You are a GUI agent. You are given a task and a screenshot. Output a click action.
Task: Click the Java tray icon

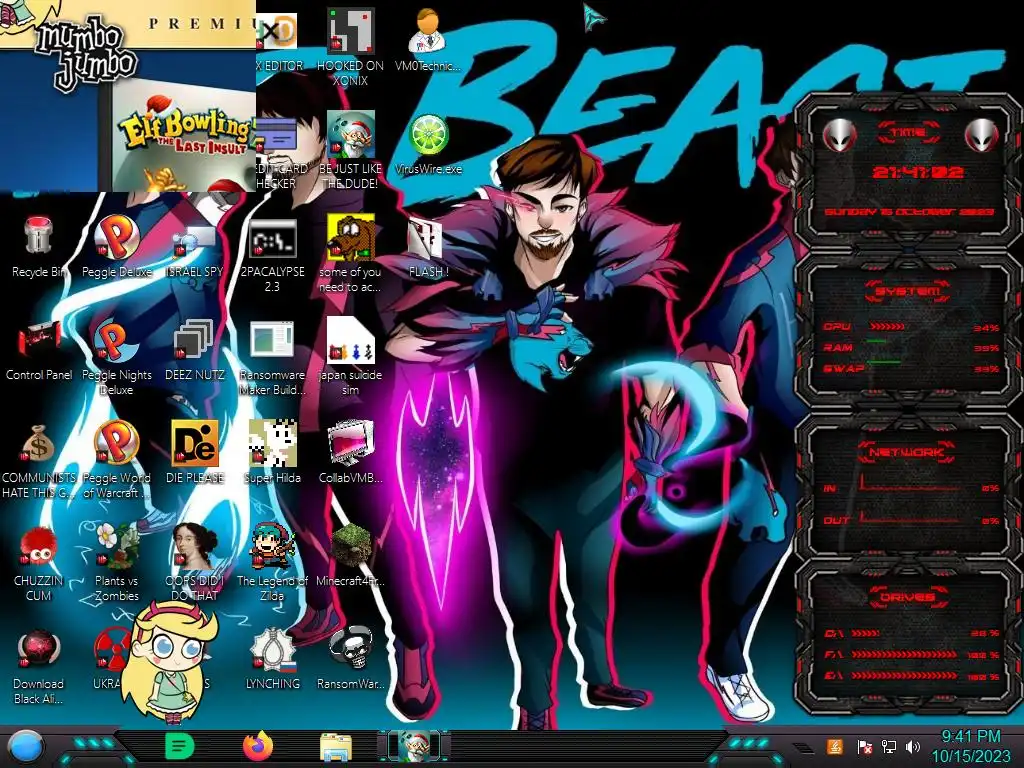(x=834, y=746)
